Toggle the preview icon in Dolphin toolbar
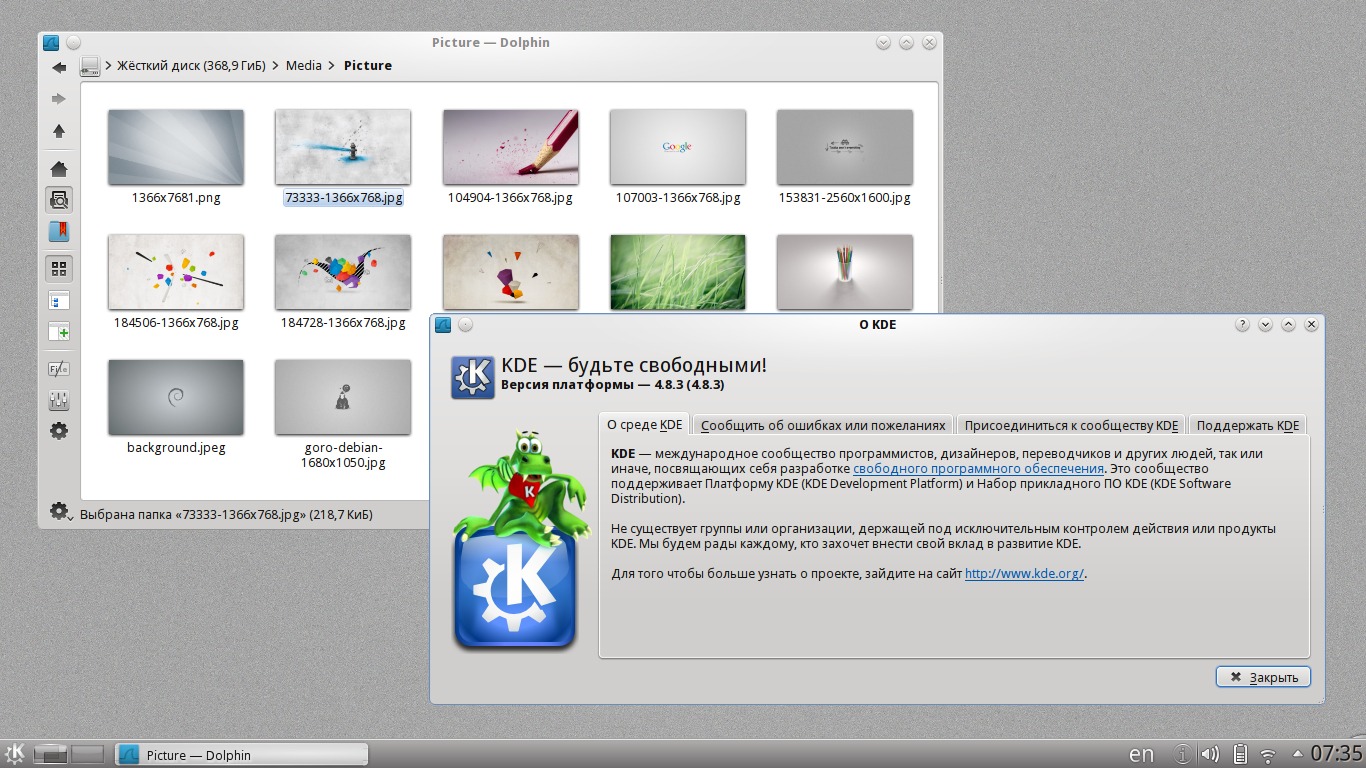This screenshot has width=1366, height=768. pos(59,200)
